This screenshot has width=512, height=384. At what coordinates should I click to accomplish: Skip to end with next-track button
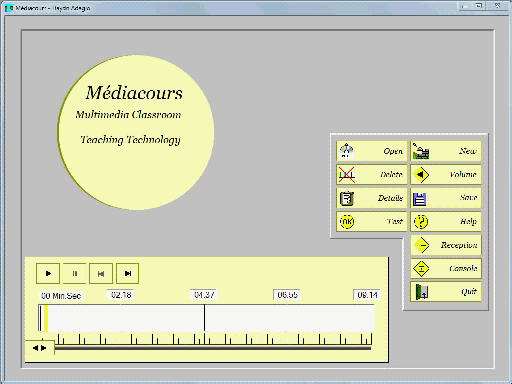point(127,273)
